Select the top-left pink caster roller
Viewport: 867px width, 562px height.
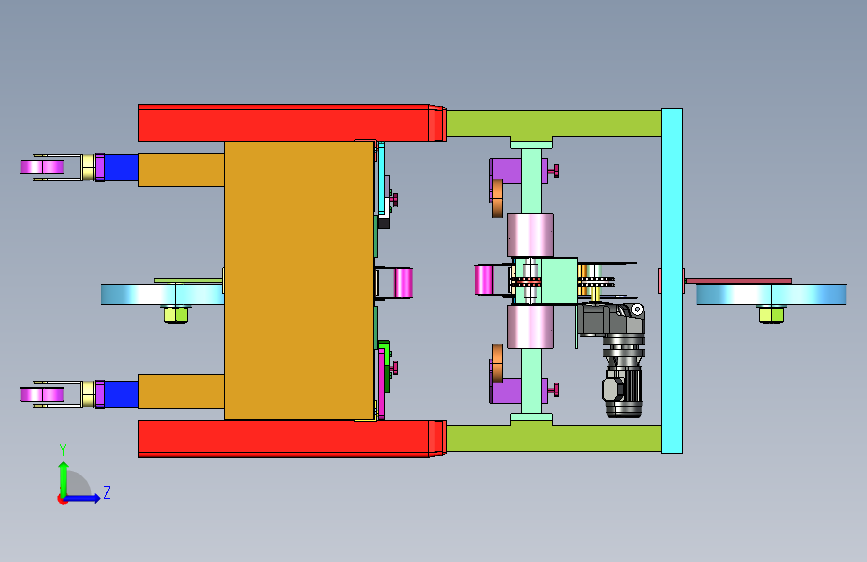[42, 167]
